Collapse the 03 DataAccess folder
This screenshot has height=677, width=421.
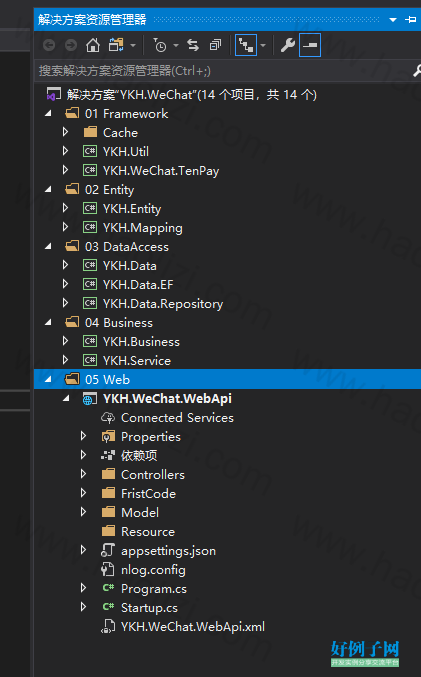click(x=48, y=247)
